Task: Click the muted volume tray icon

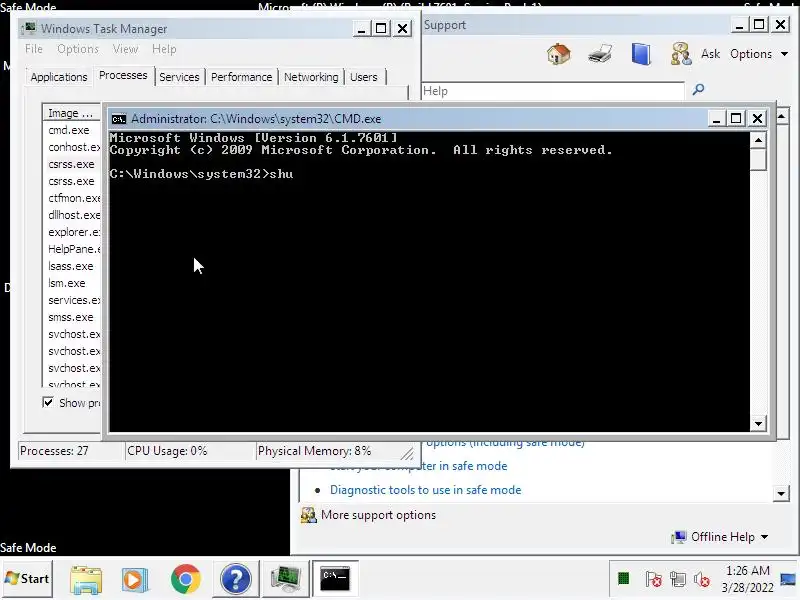Action: coord(702,579)
